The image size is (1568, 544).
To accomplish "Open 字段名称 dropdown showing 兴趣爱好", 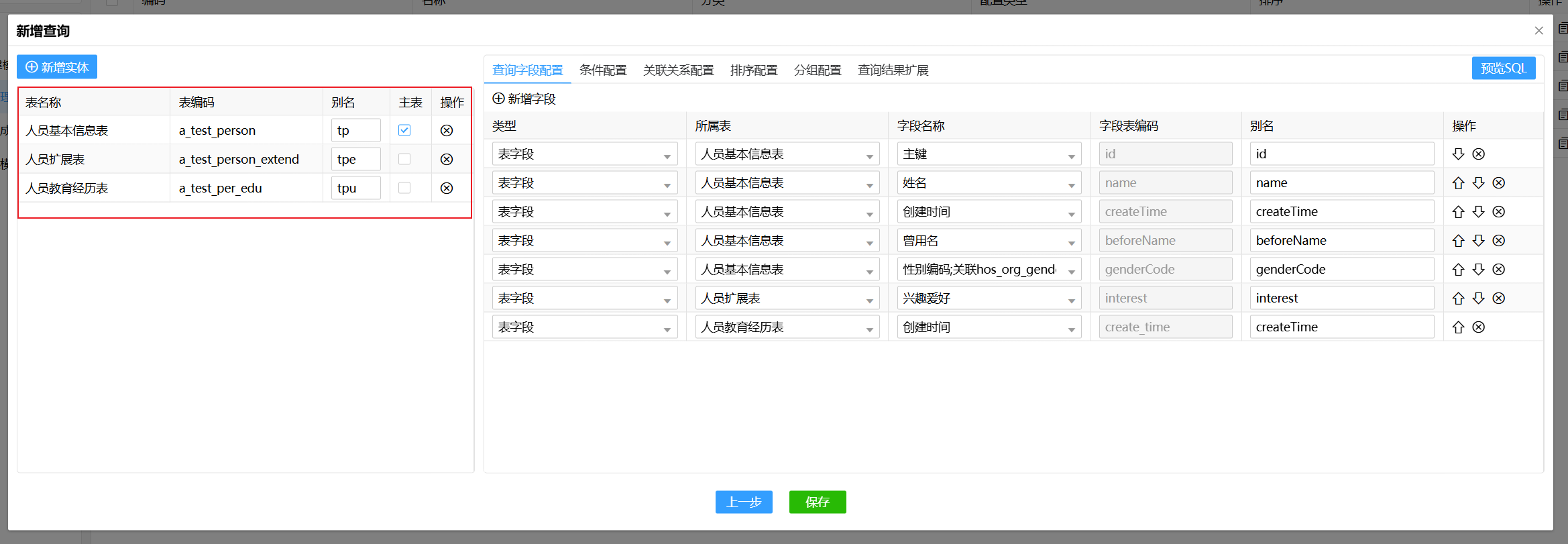I will coord(989,298).
